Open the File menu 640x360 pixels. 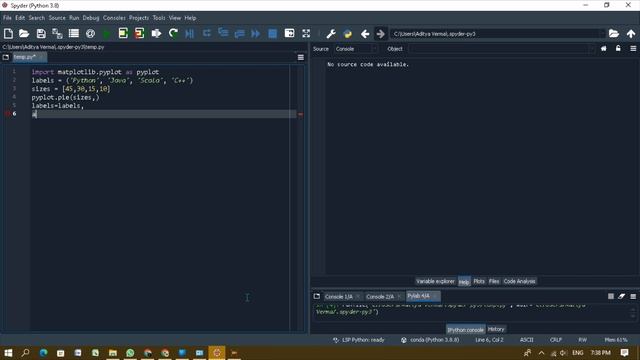coord(7,18)
